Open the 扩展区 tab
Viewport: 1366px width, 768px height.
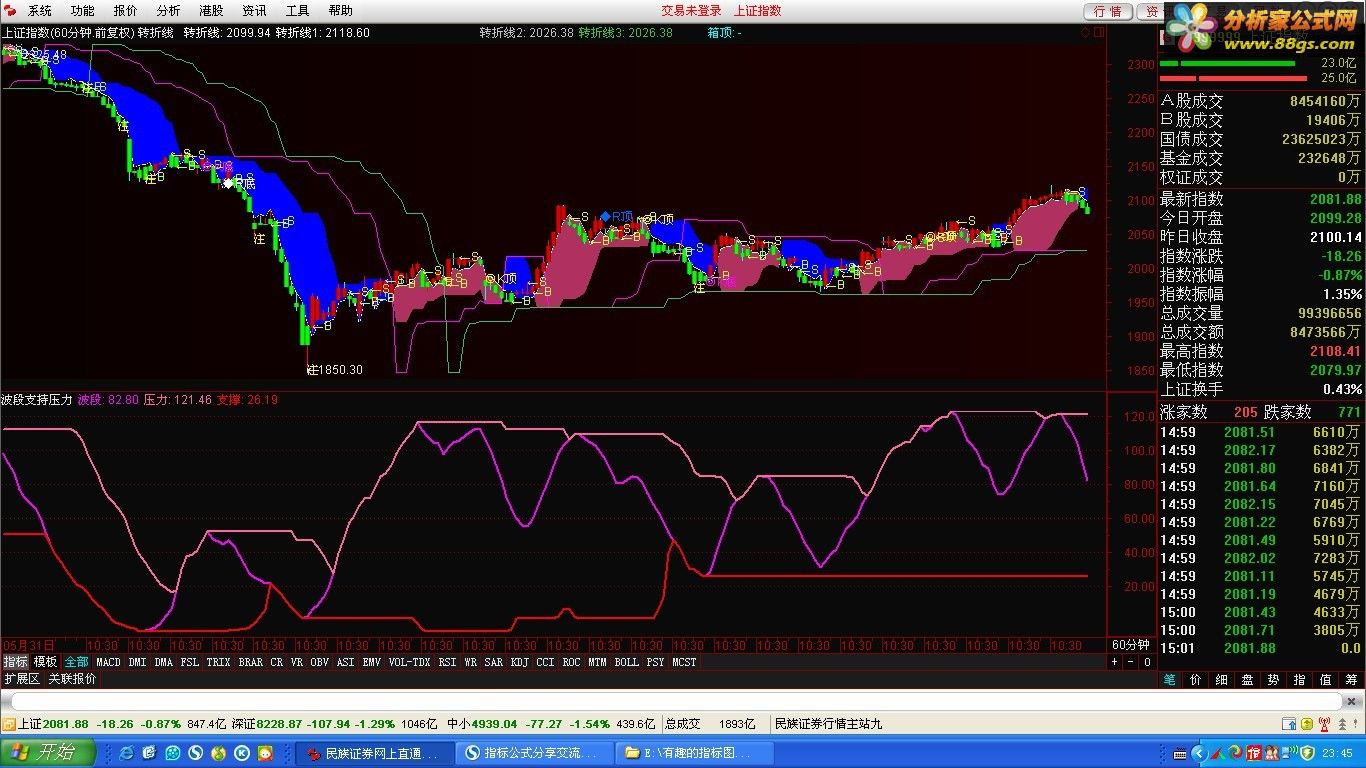coord(21,679)
